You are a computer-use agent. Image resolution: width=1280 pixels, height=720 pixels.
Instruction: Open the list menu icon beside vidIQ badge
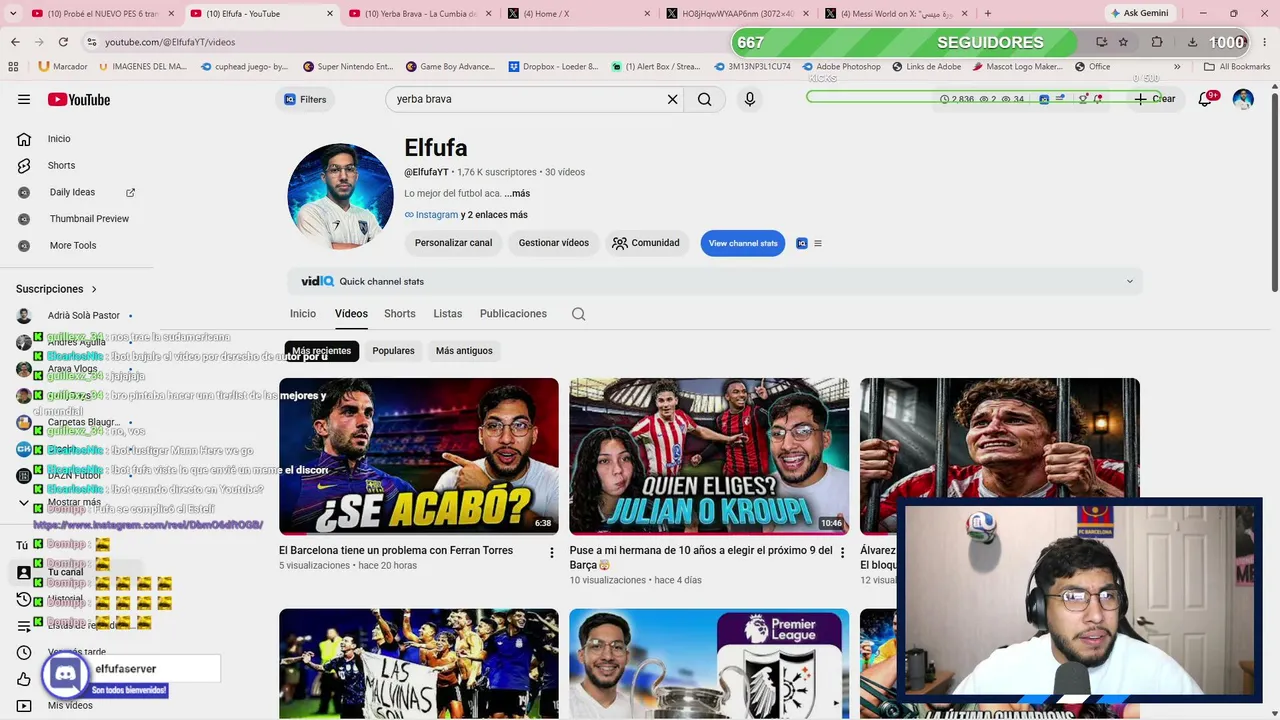(818, 243)
